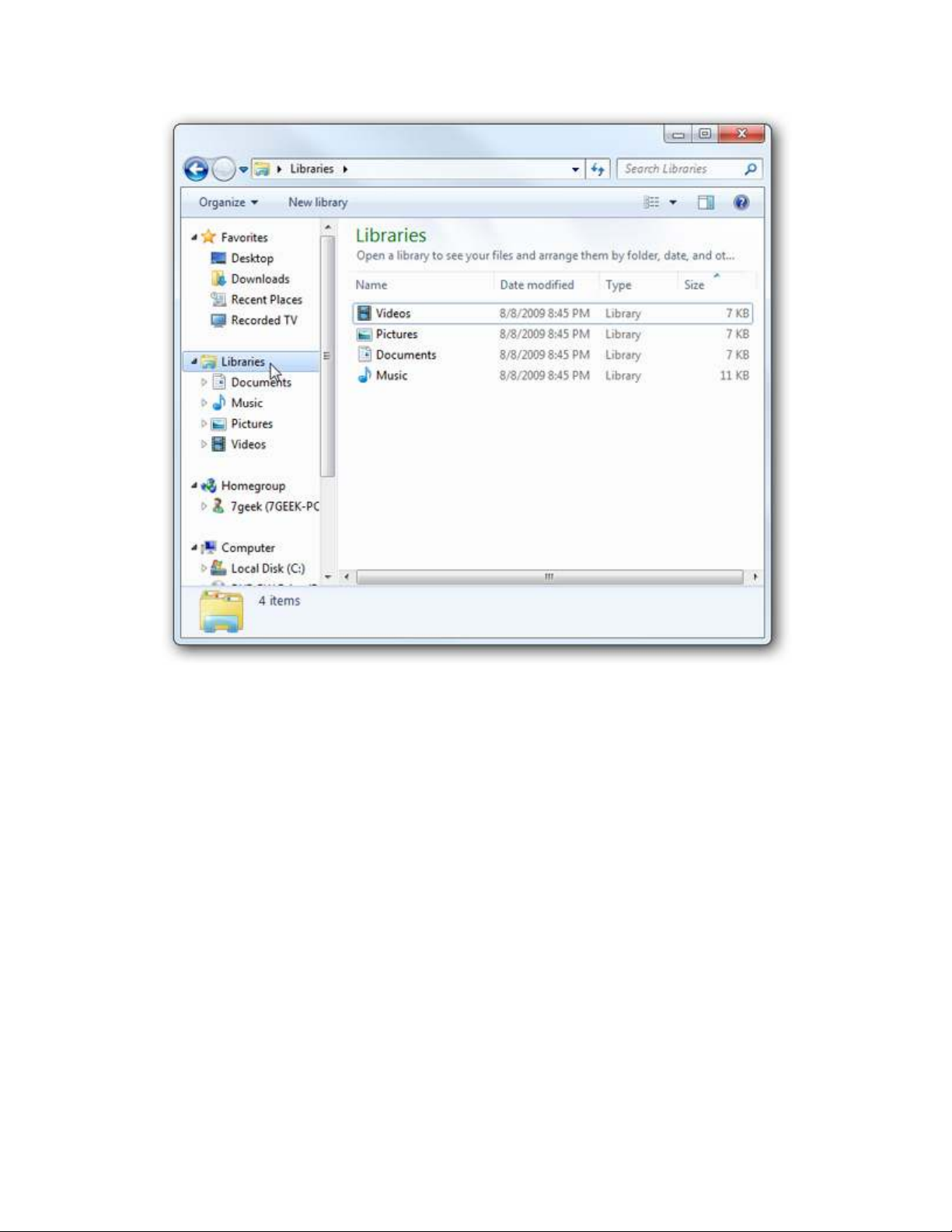This screenshot has width=952, height=1232.
Task: Expand the Documents node in navigation tree
Action: [x=204, y=382]
